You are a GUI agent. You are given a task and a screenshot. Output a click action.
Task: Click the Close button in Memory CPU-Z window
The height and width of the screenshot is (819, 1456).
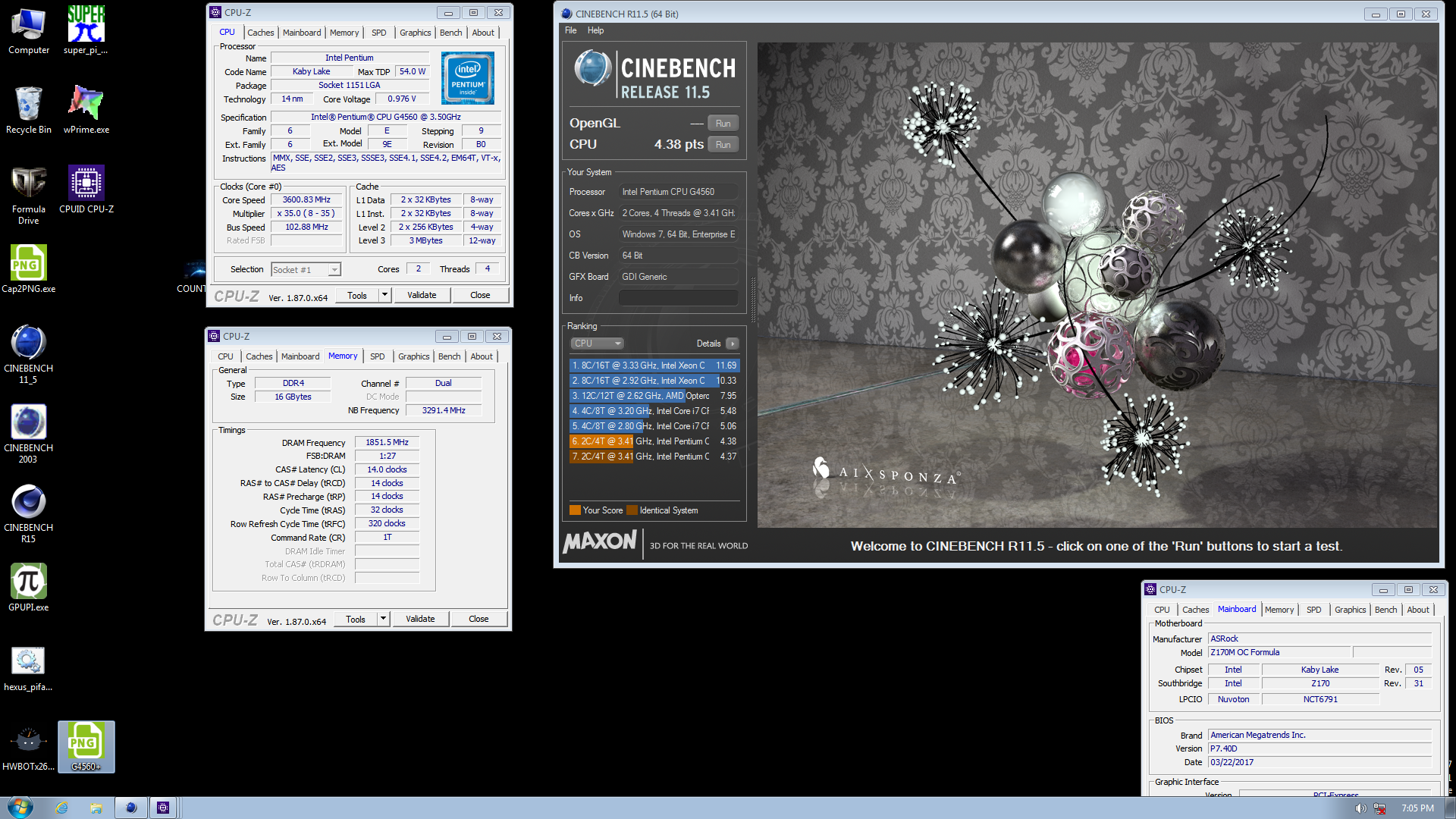click(x=479, y=619)
